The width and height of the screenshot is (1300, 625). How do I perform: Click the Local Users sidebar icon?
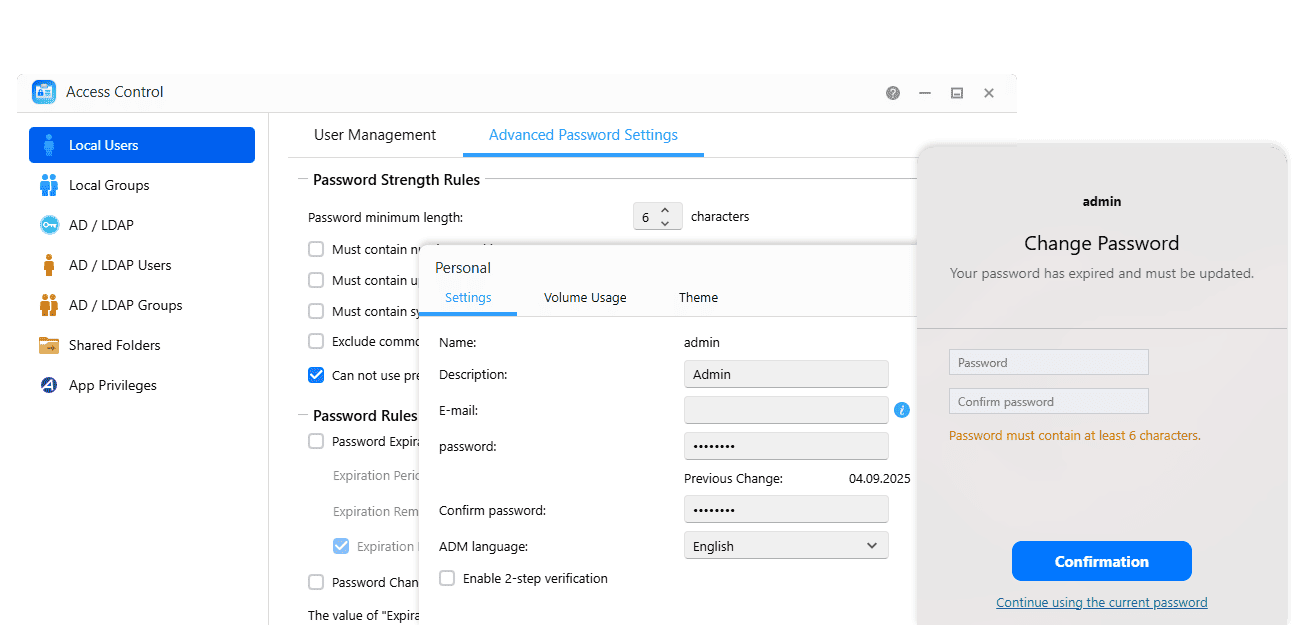(x=49, y=145)
